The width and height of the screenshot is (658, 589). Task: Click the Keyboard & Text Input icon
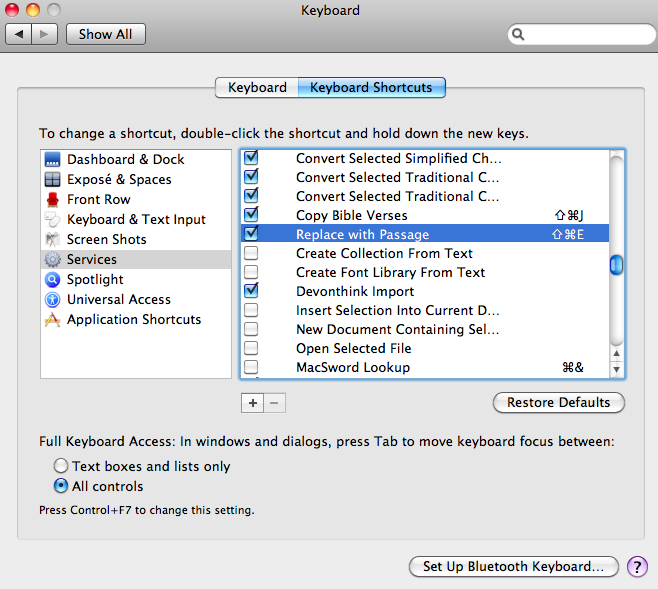click(x=52, y=219)
